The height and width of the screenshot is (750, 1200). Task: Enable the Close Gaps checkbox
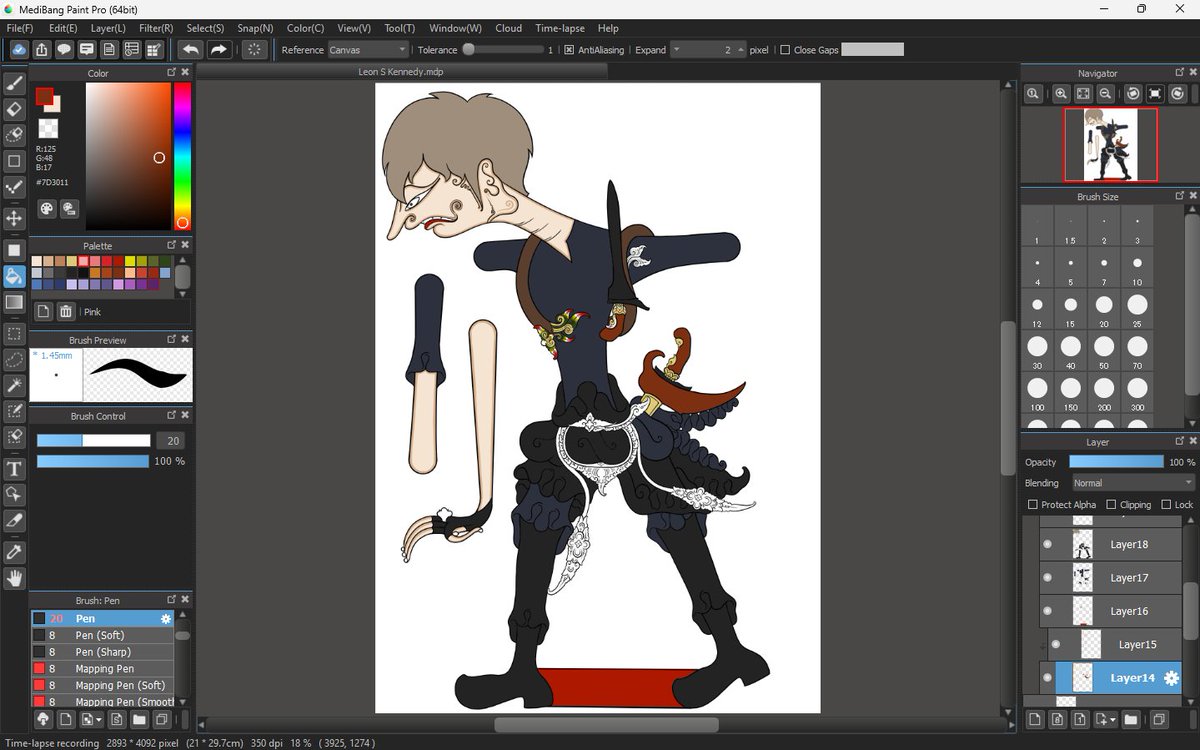pos(785,50)
